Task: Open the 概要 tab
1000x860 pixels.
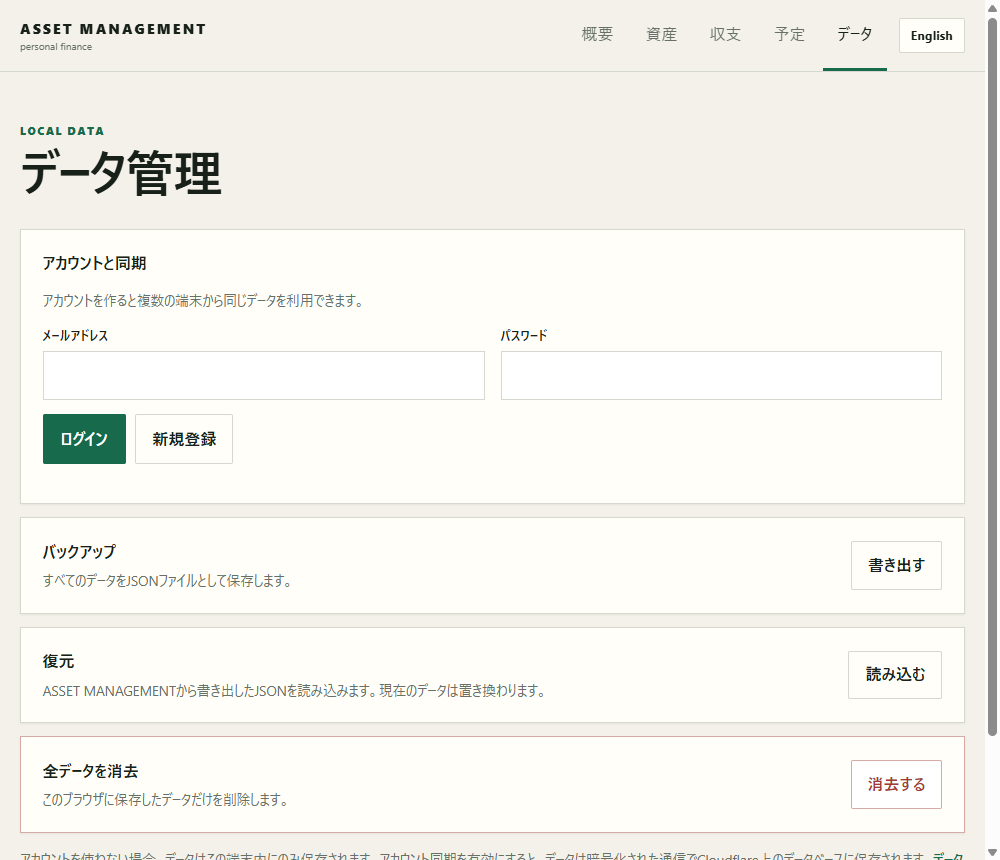Action: point(597,34)
